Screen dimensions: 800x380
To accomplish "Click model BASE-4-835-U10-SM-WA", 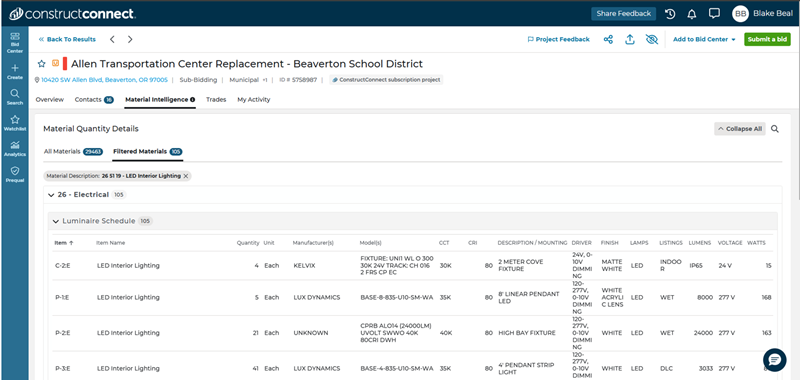I will point(396,368).
